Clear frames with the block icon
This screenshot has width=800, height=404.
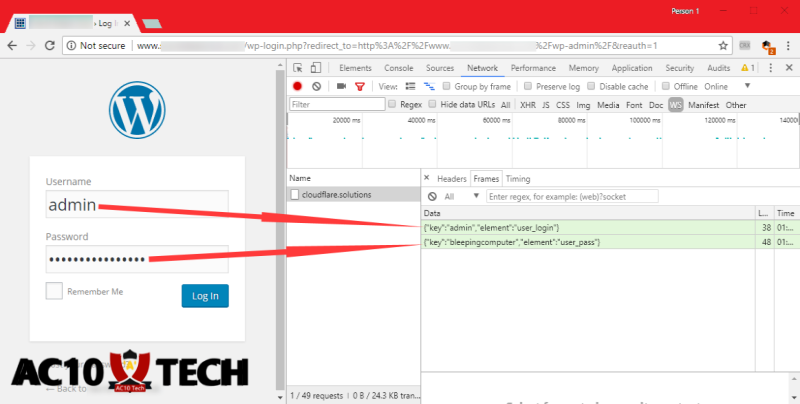click(x=432, y=196)
